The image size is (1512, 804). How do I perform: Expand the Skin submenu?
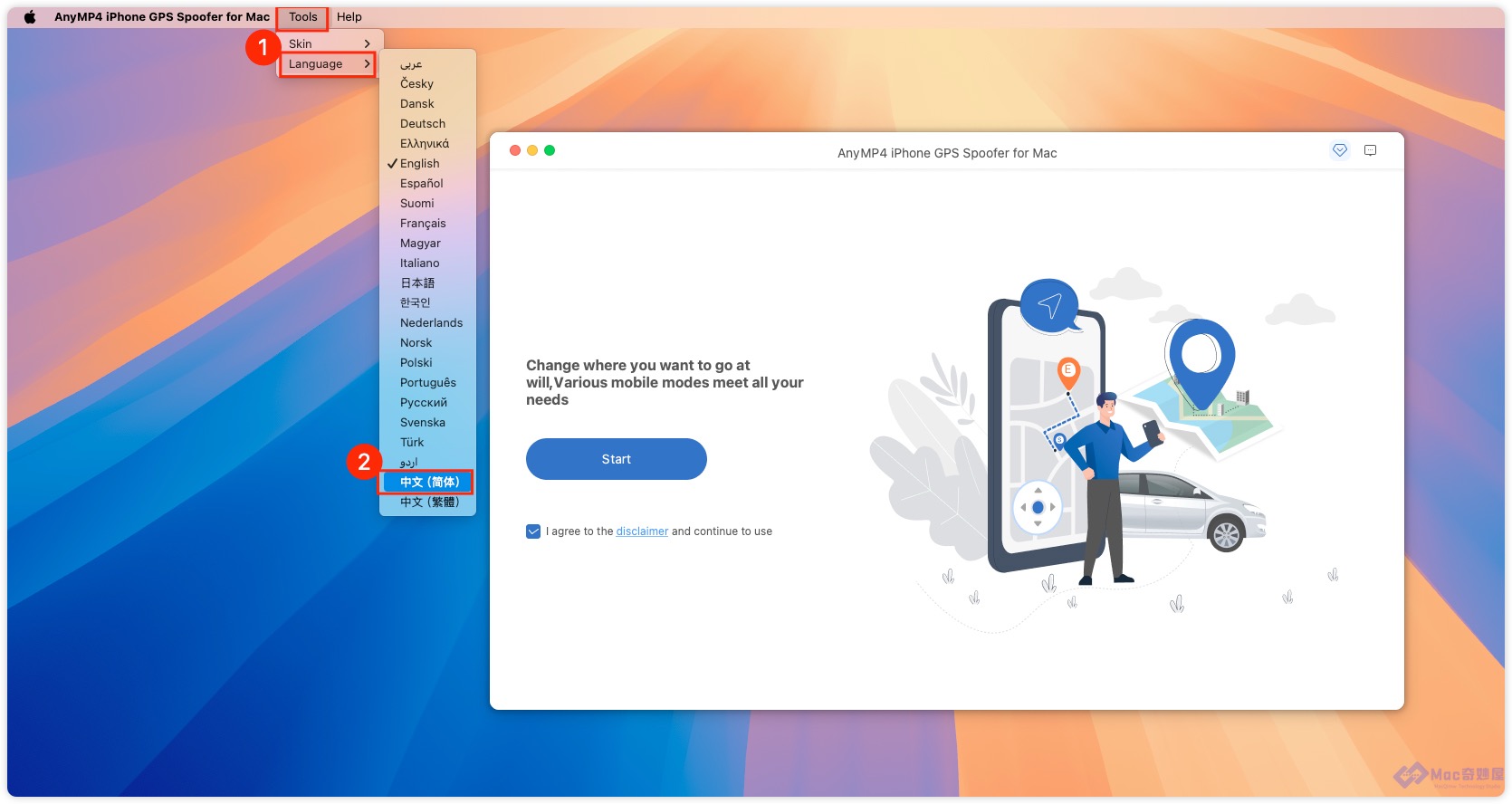point(330,43)
